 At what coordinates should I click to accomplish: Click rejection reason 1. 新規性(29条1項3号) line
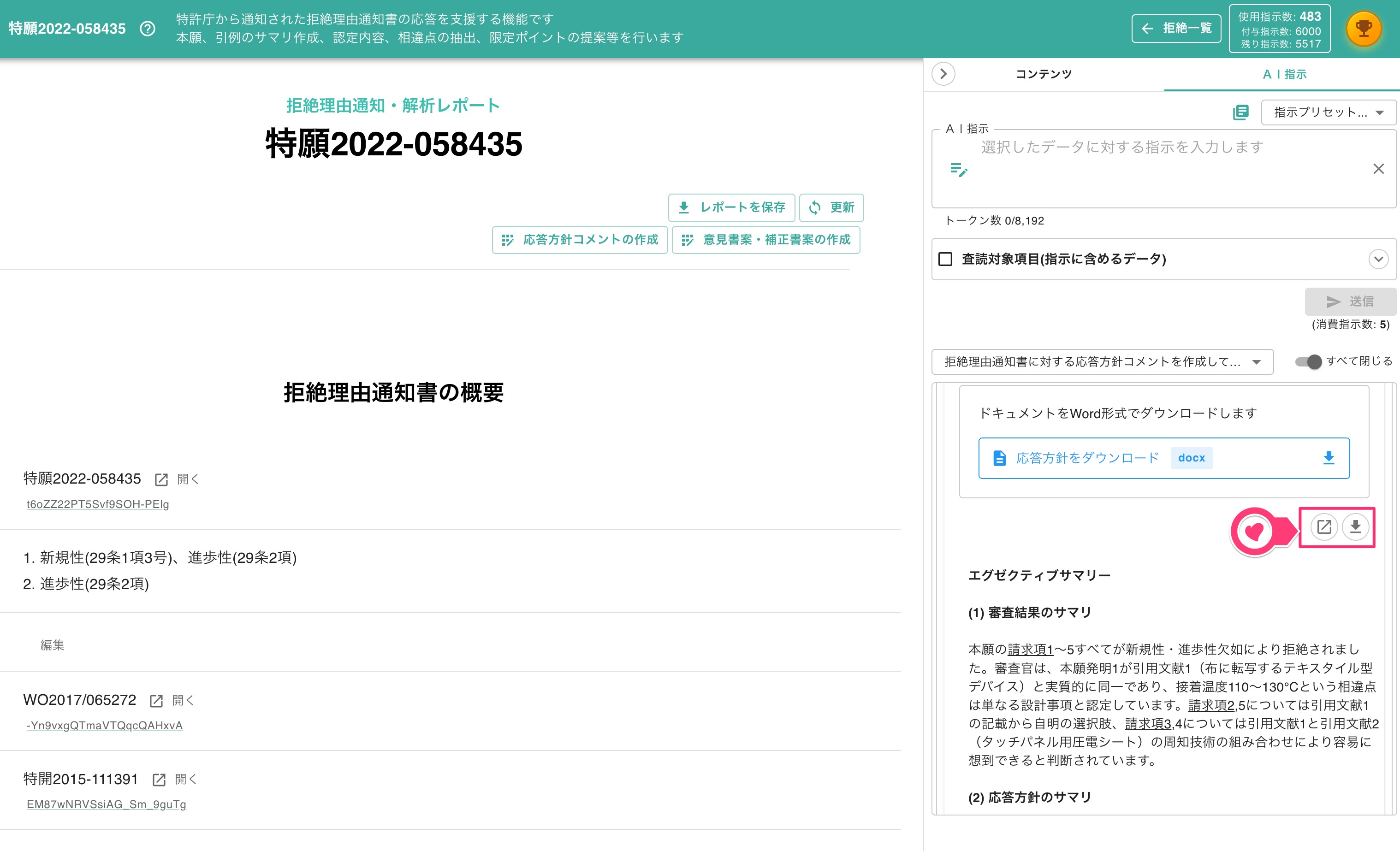(x=160, y=557)
